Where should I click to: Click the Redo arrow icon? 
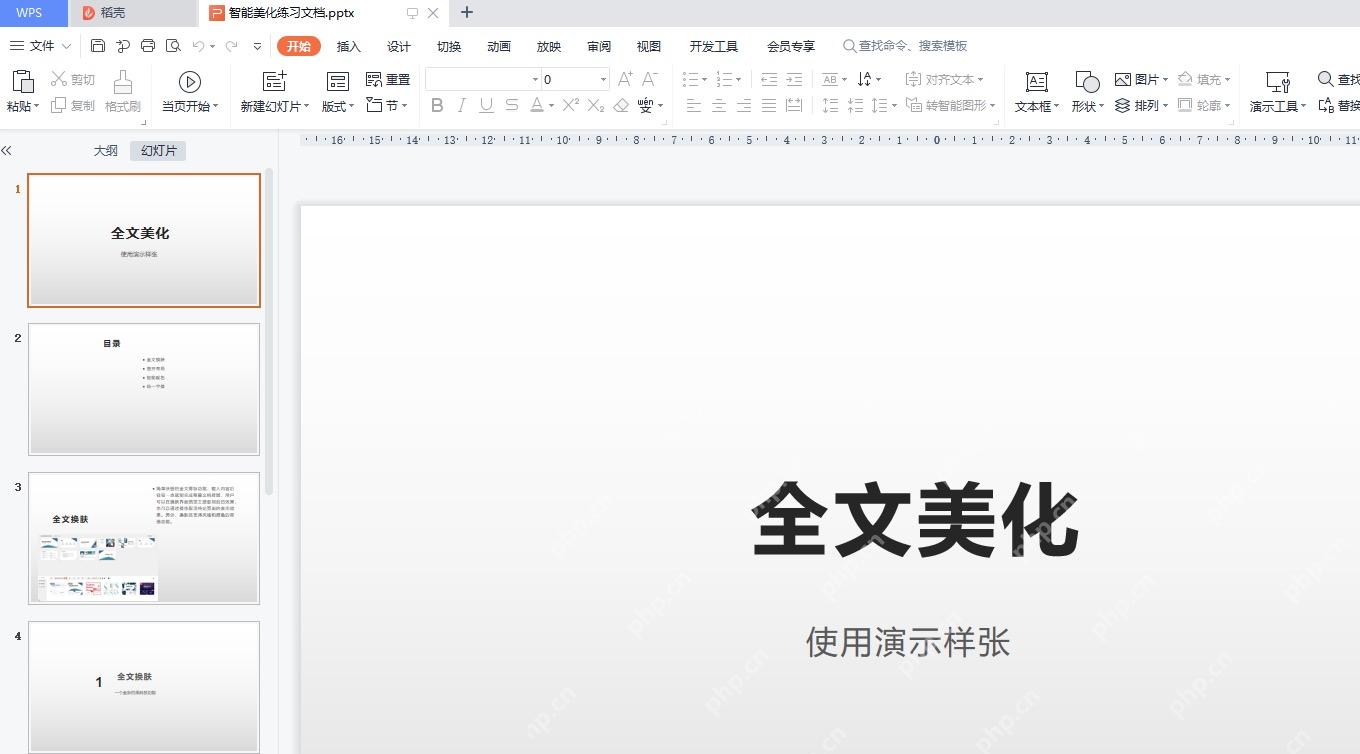click(232, 46)
